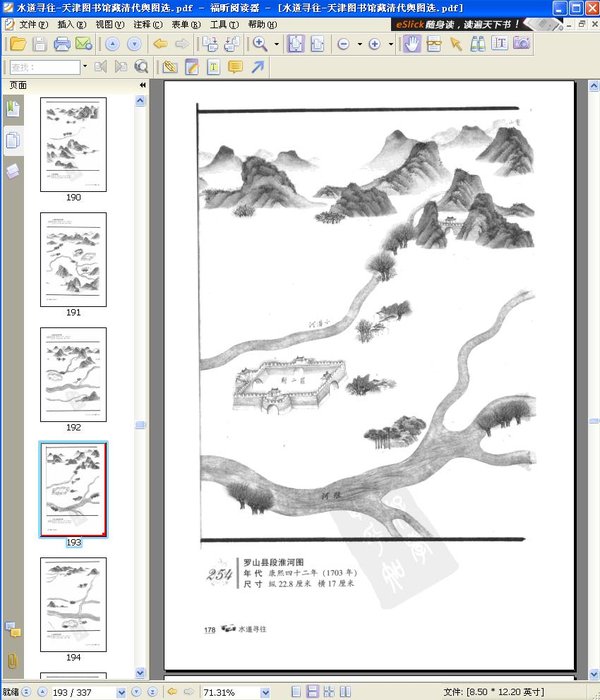
Task: Select the Text box annotation tool
Action: tap(213, 67)
